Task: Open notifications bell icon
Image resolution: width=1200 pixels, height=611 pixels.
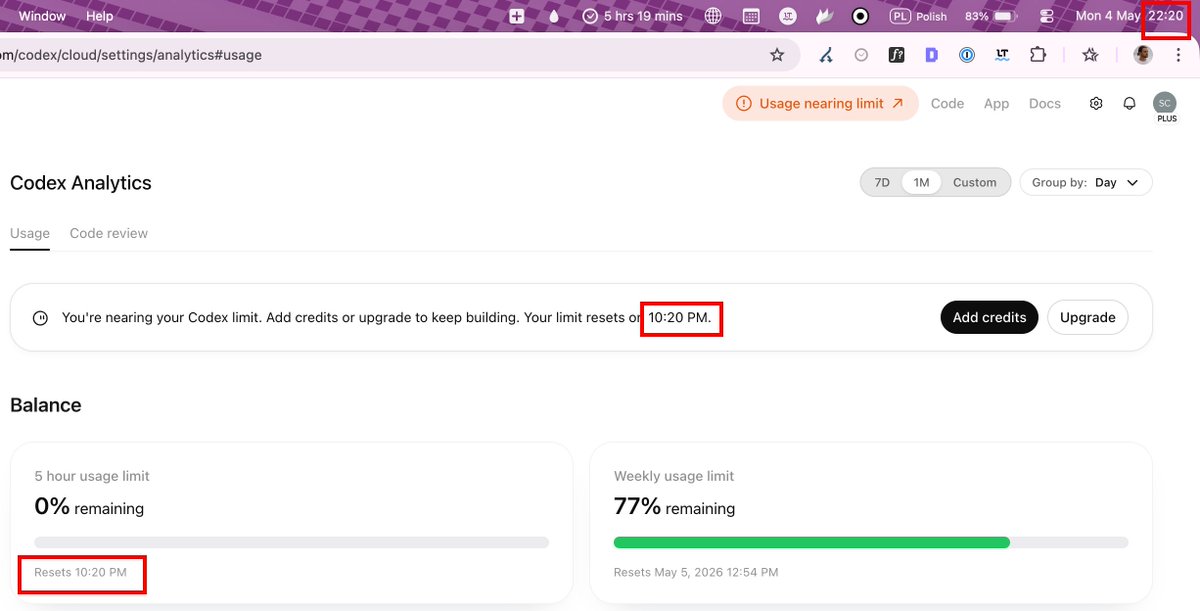Action: [1129, 103]
